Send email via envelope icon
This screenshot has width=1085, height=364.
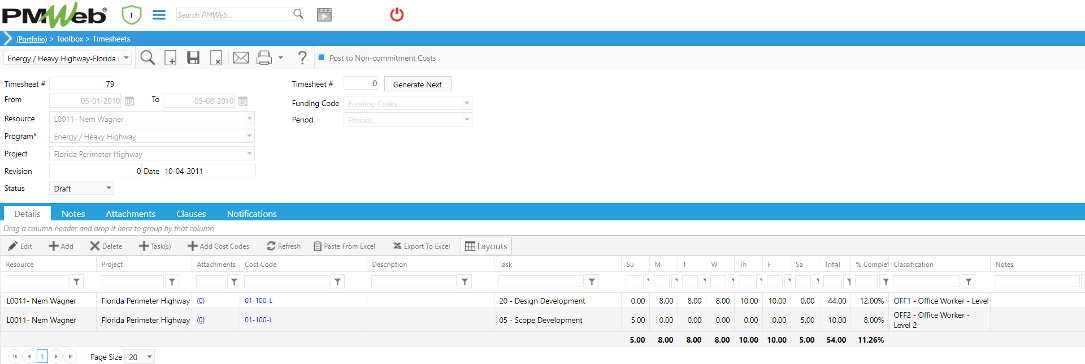point(240,58)
